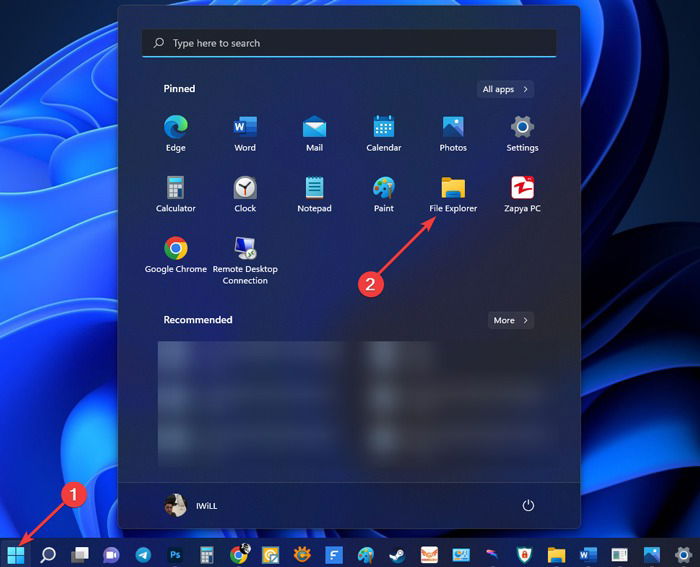The height and width of the screenshot is (567, 700).
Task: Open the Calculator app
Action: tap(175, 194)
